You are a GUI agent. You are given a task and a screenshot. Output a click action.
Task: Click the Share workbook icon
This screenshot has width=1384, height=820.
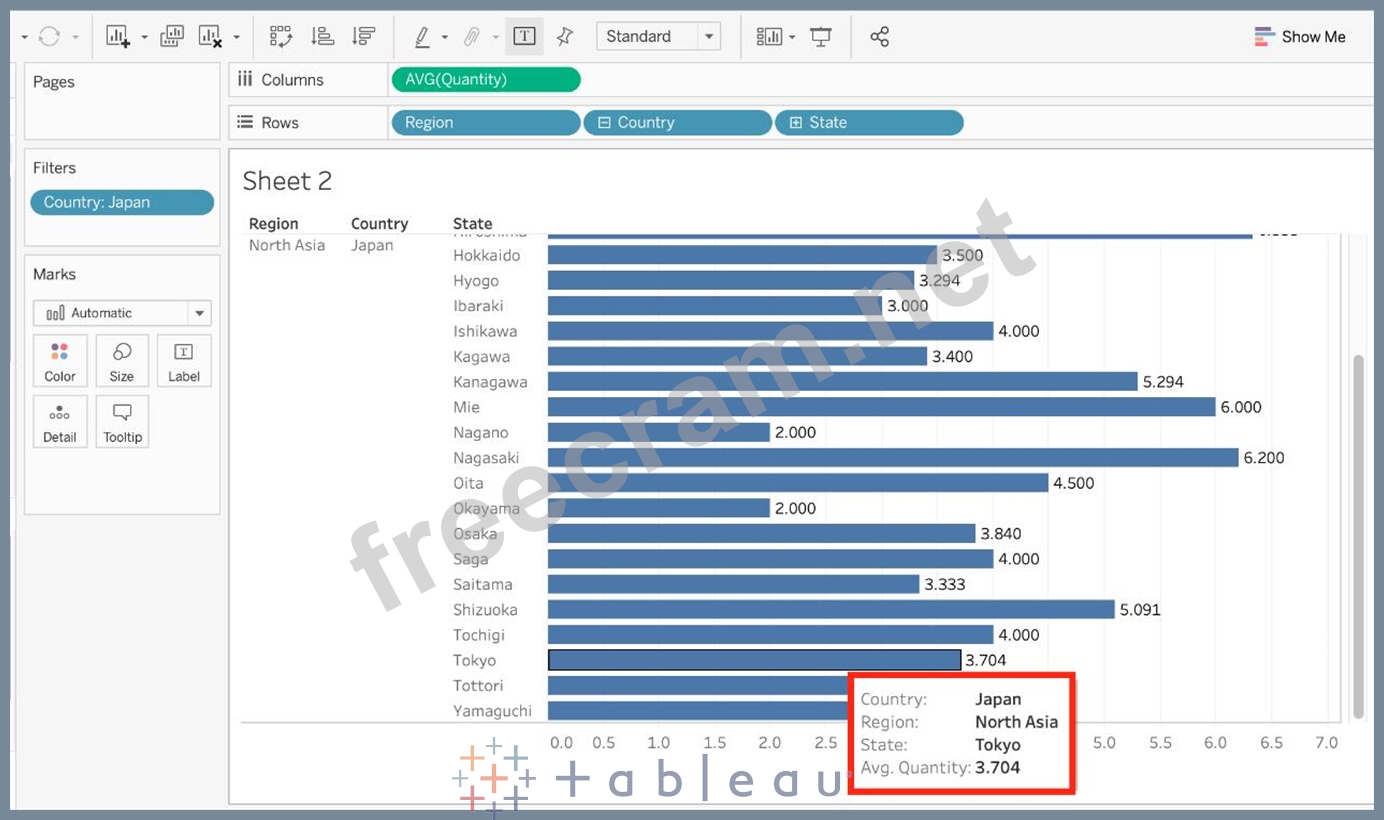pyautogui.click(x=879, y=37)
